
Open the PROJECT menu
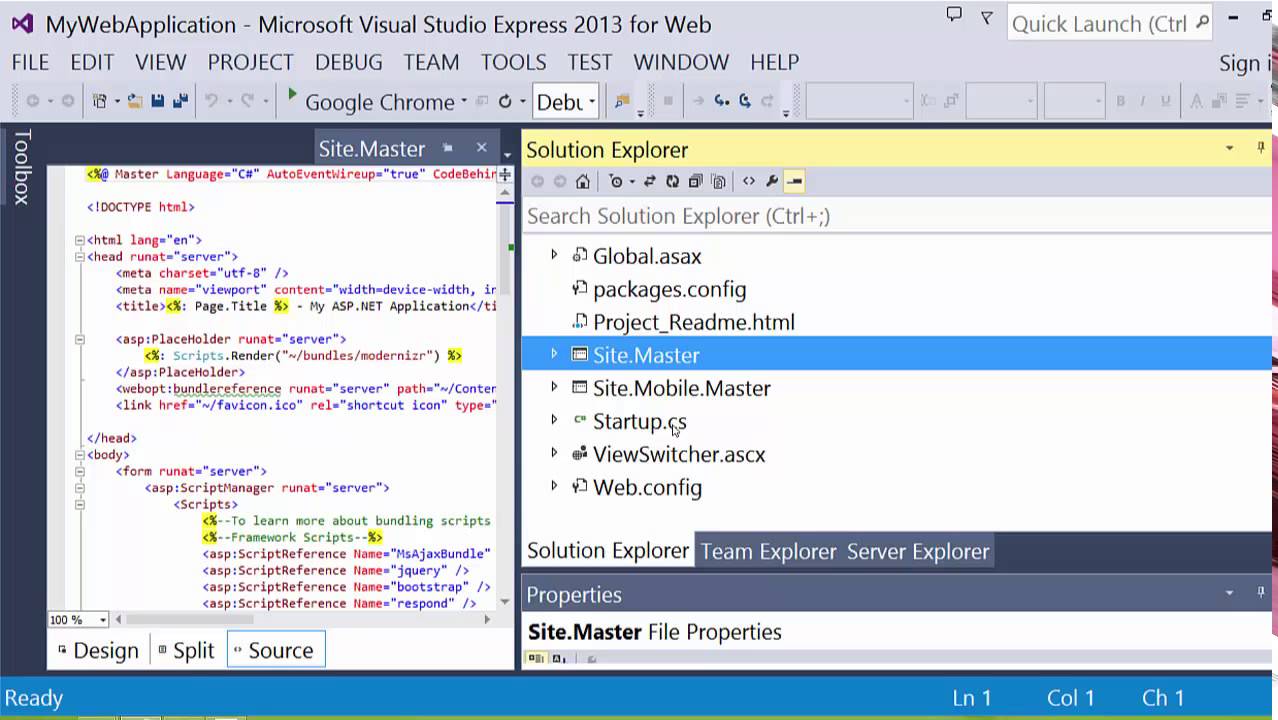click(250, 62)
